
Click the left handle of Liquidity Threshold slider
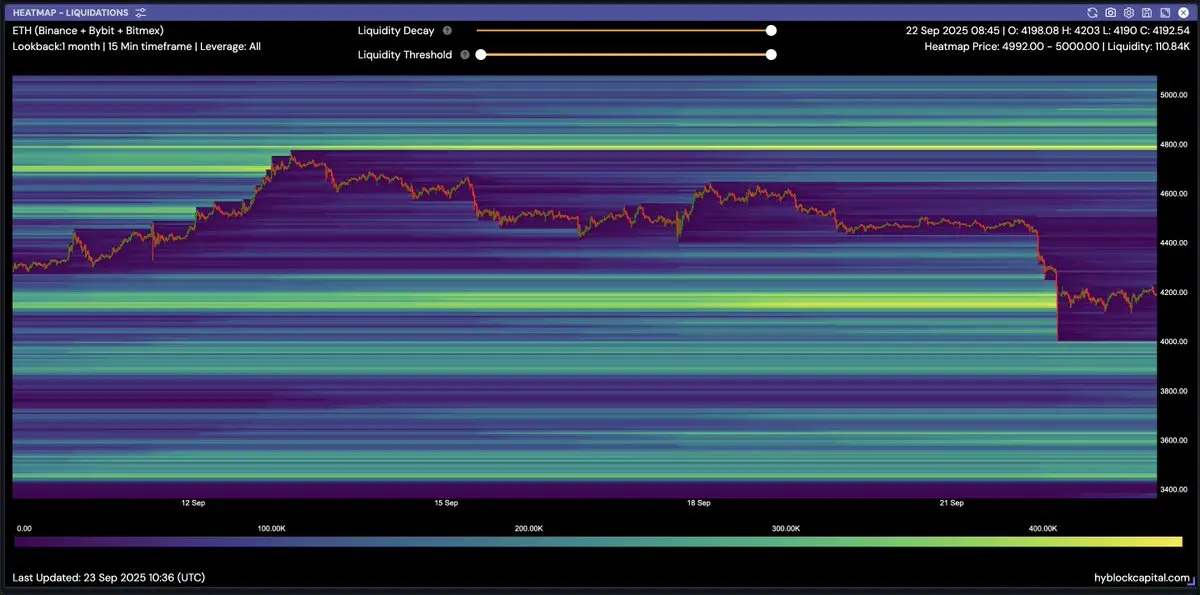point(481,55)
